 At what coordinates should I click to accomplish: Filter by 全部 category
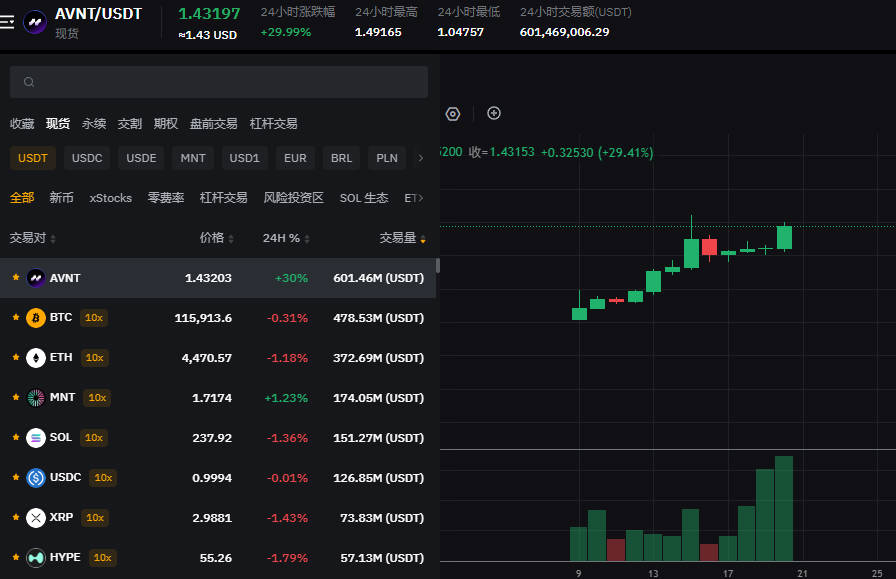point(22,198)
